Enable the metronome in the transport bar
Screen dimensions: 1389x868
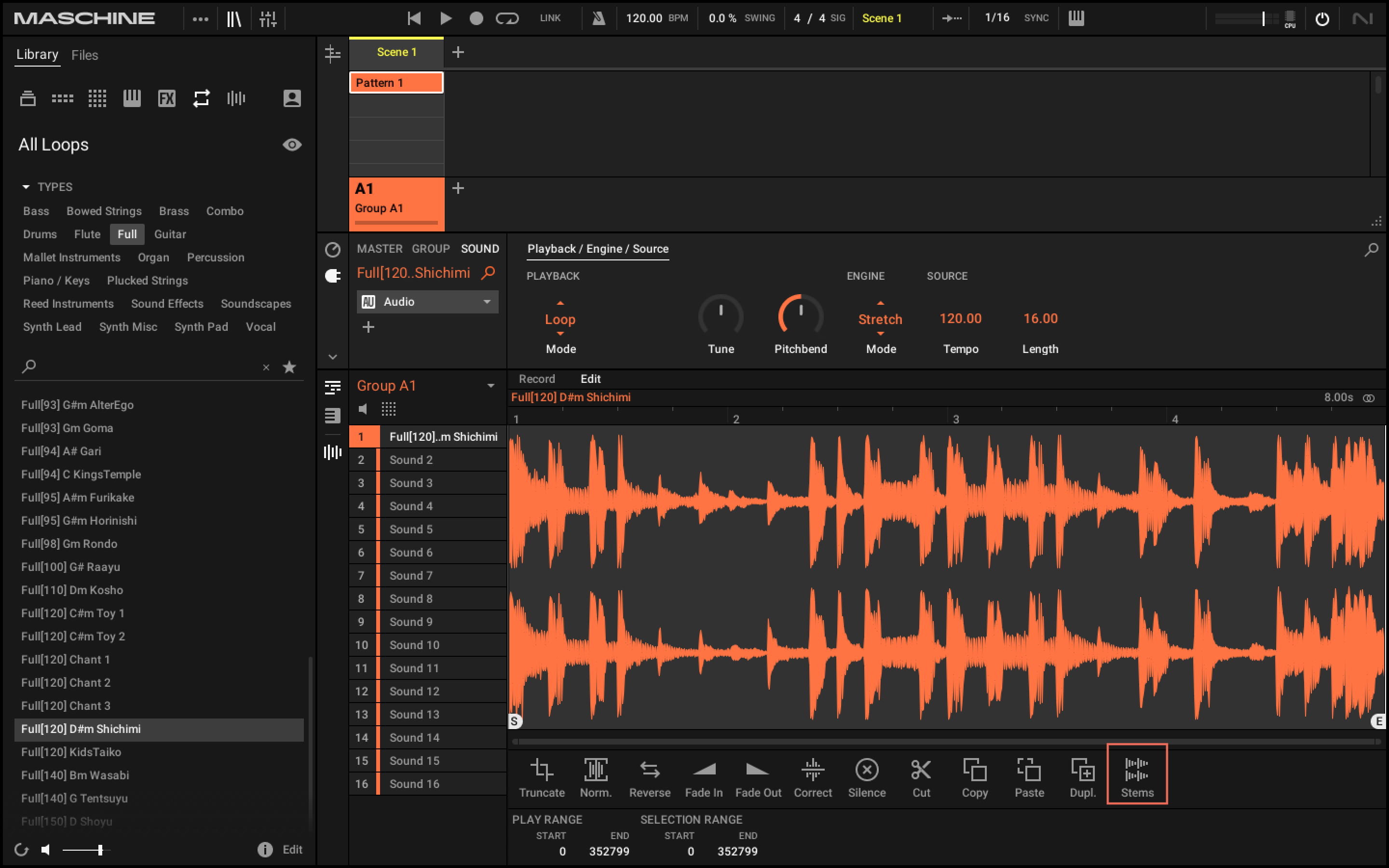coord(598,18)
